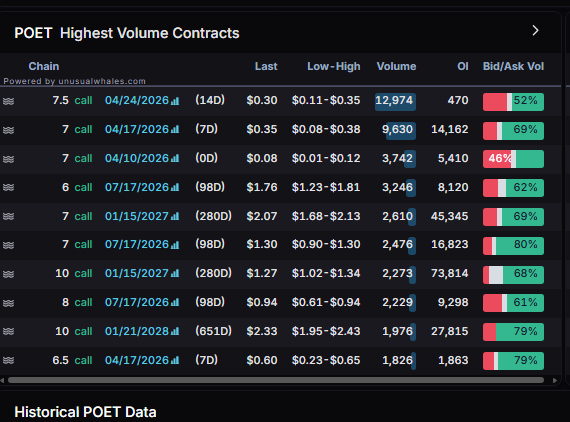Open chart icon beside 01/15/2027 in 7 call row
The height and width of the screenshot is (422, 570).
click(175, 216)
